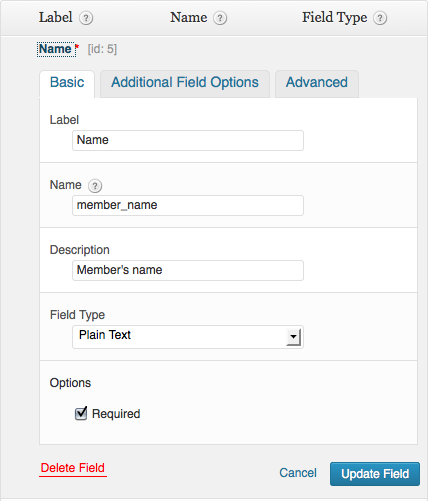Click the Field Type column header text
The width and height of the screenshot is (429, 501).
click(x=334, y=18)
